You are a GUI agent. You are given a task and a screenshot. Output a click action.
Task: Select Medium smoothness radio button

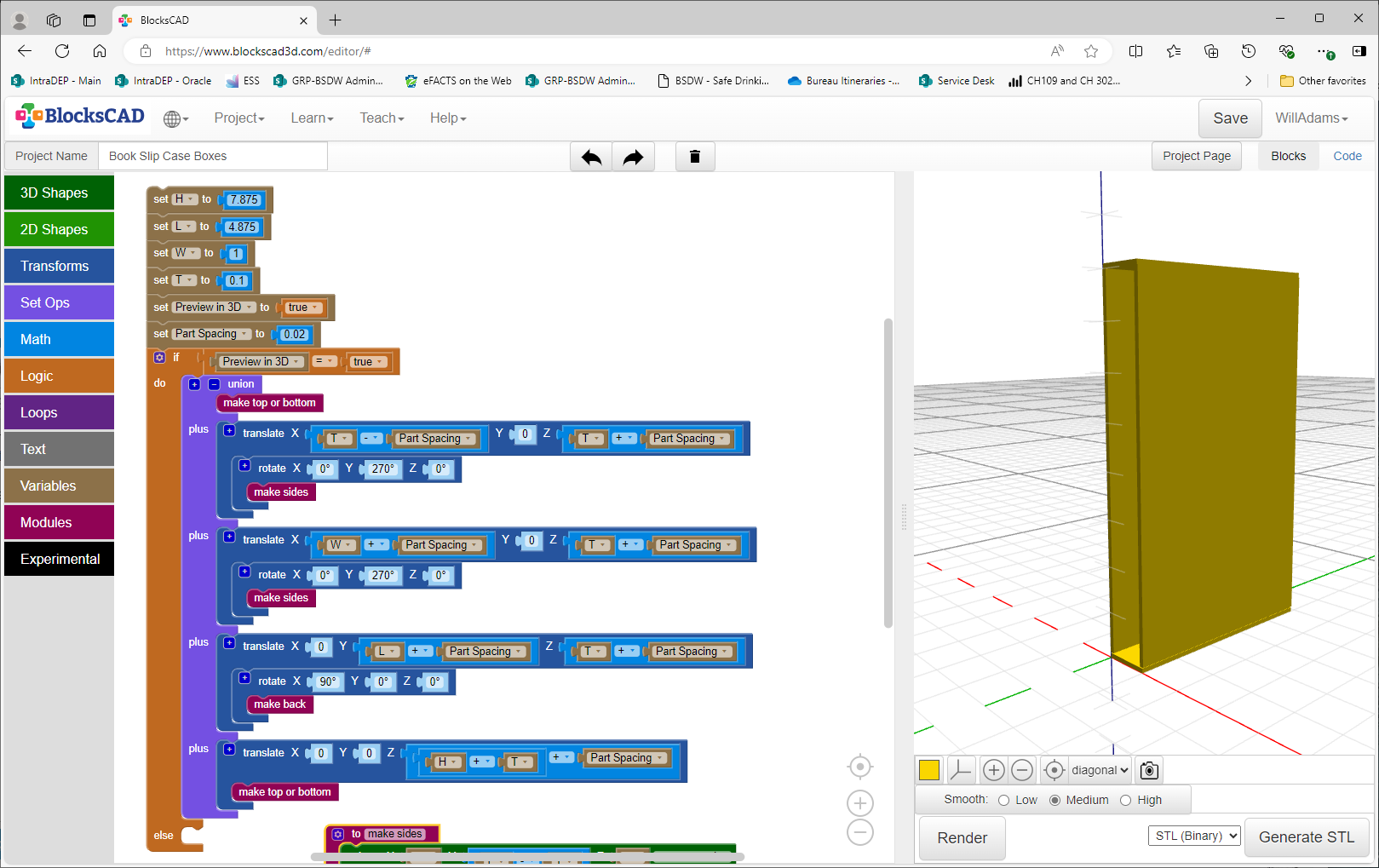(1054, 801)
